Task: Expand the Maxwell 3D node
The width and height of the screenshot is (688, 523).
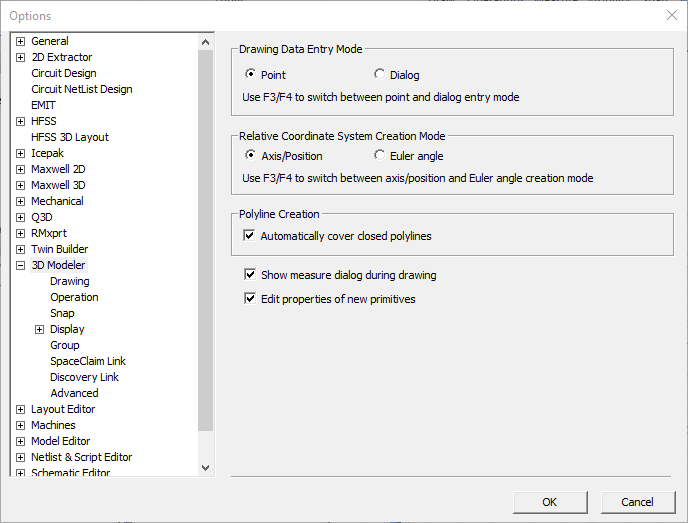Action: pyautogui.click(x=21, y=185)
